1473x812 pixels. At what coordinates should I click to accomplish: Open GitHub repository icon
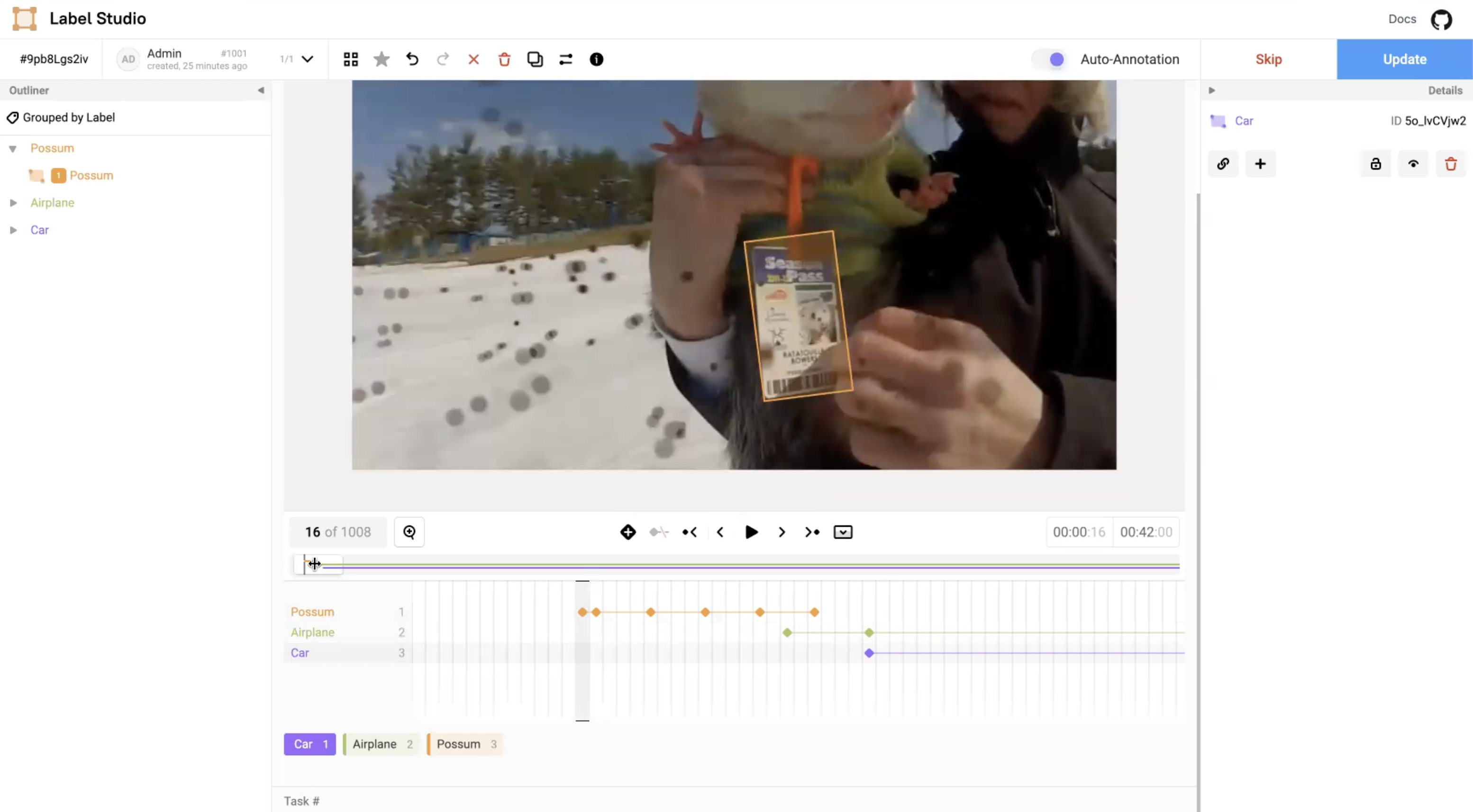click(x=1441, y=19)
